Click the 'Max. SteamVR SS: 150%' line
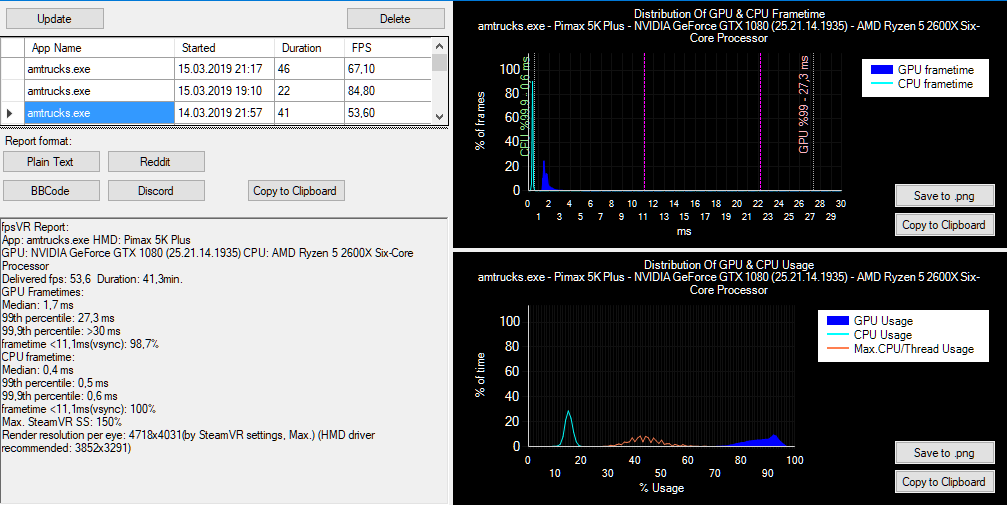1007x505 pixels. coord(62,422)
